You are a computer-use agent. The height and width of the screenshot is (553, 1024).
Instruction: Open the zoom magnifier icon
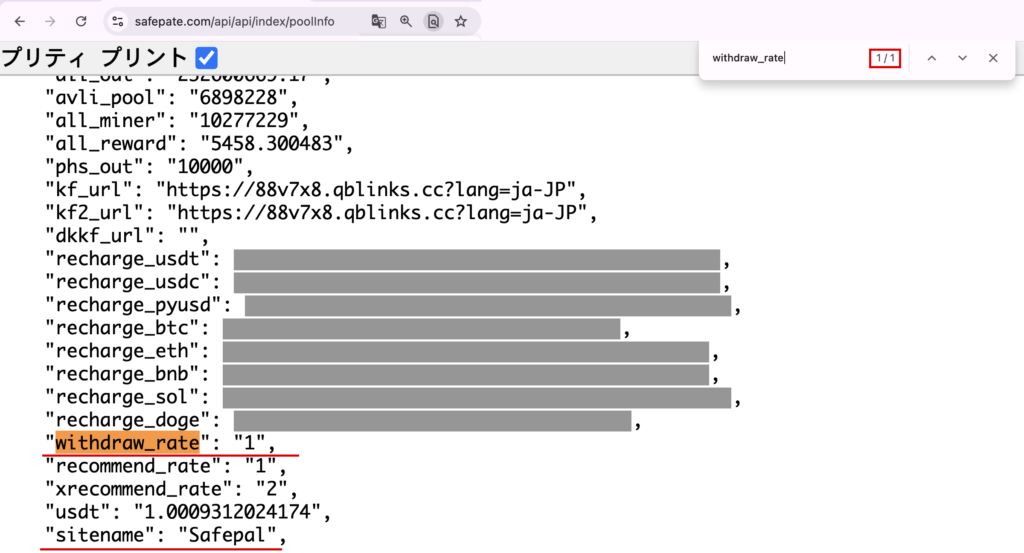[x=406, y=22]
